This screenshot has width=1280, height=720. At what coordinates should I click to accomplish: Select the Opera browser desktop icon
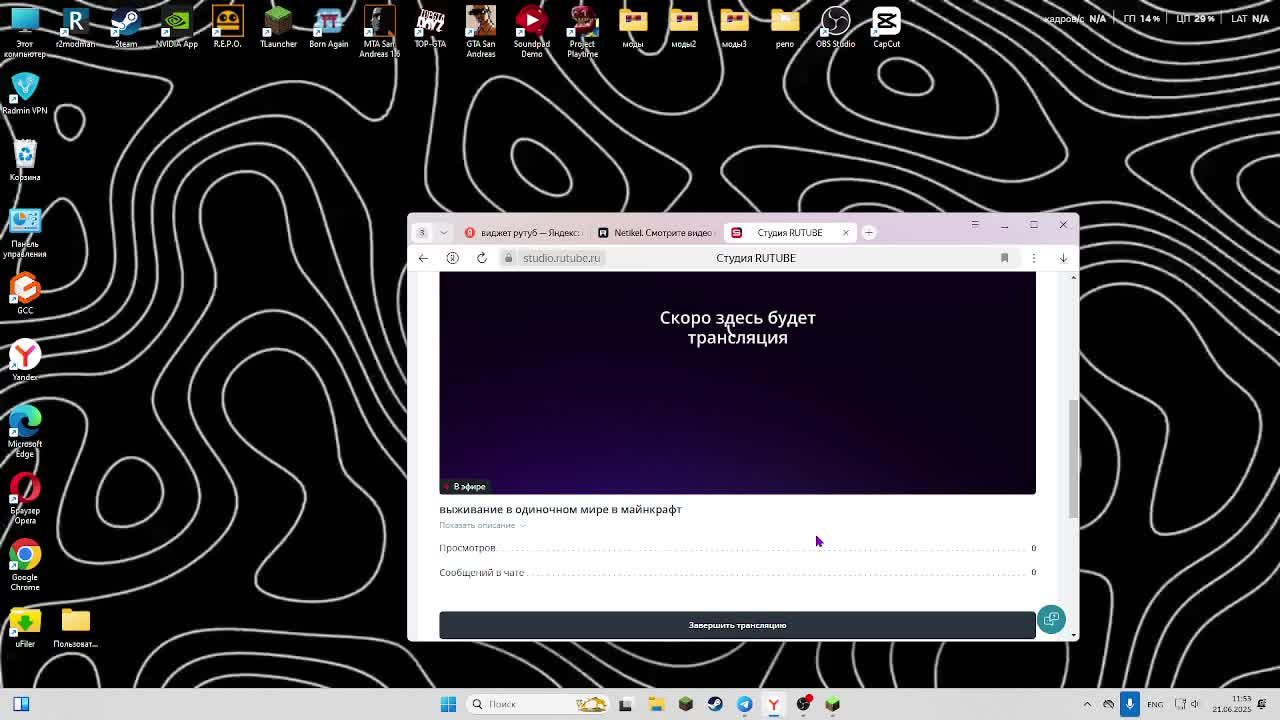coord(25,499)
